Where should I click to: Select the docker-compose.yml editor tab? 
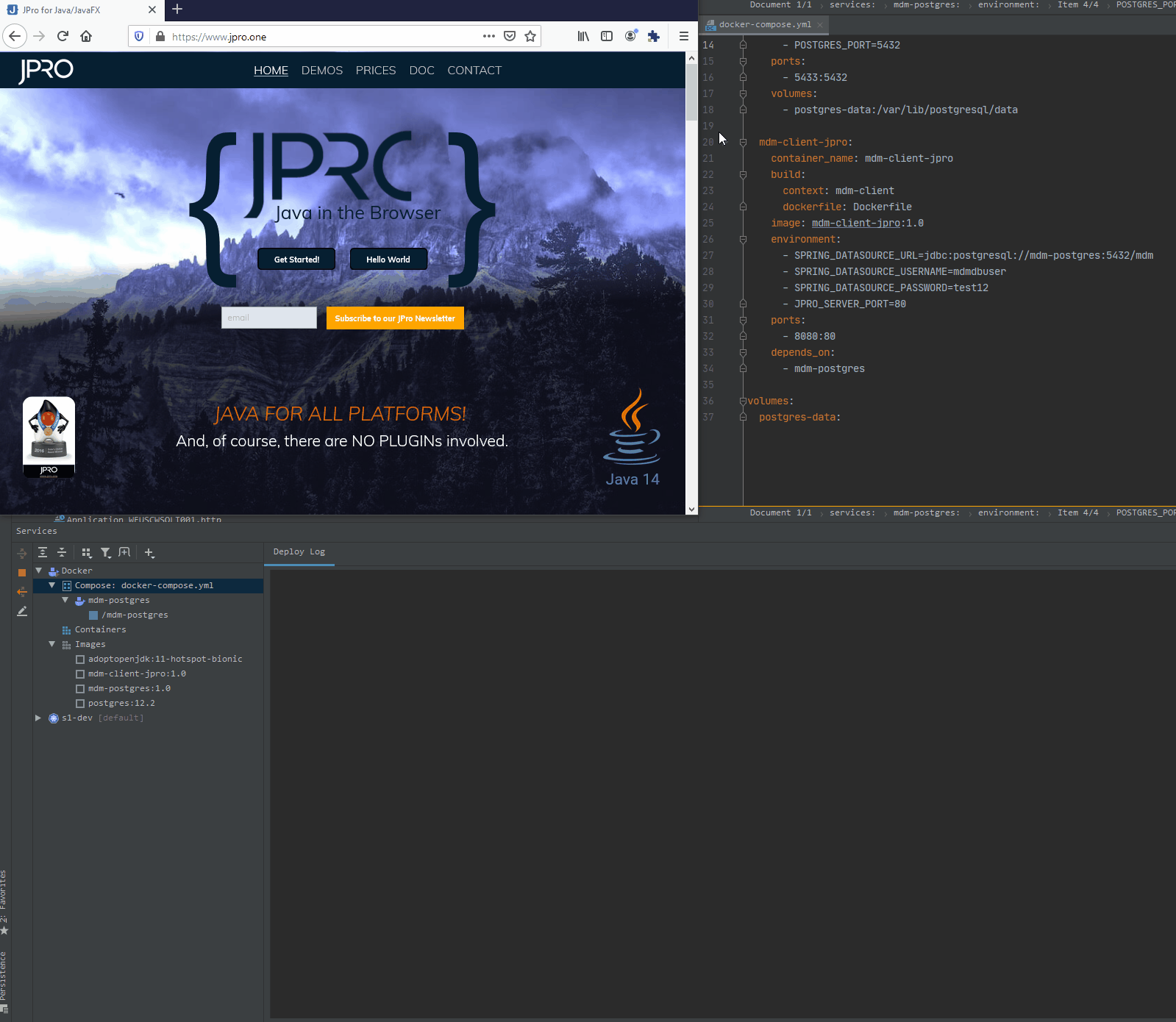pos(765,24)
